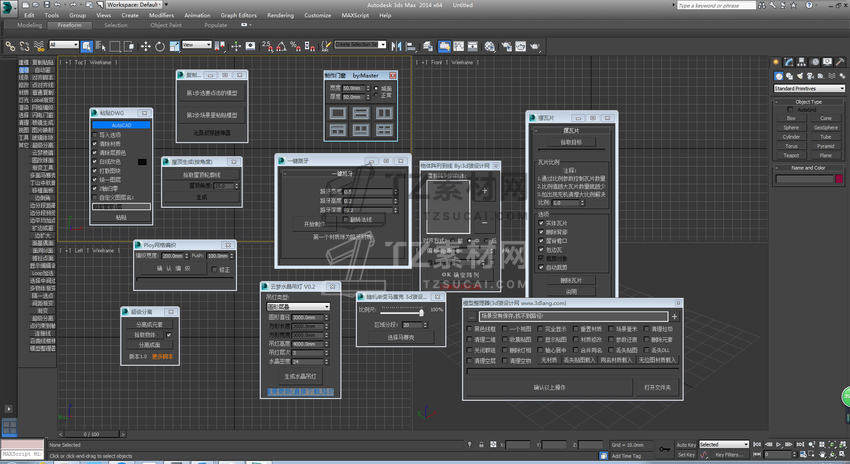Switch to the Motion command panel tab
850x464 pixels.
[815, 62]
